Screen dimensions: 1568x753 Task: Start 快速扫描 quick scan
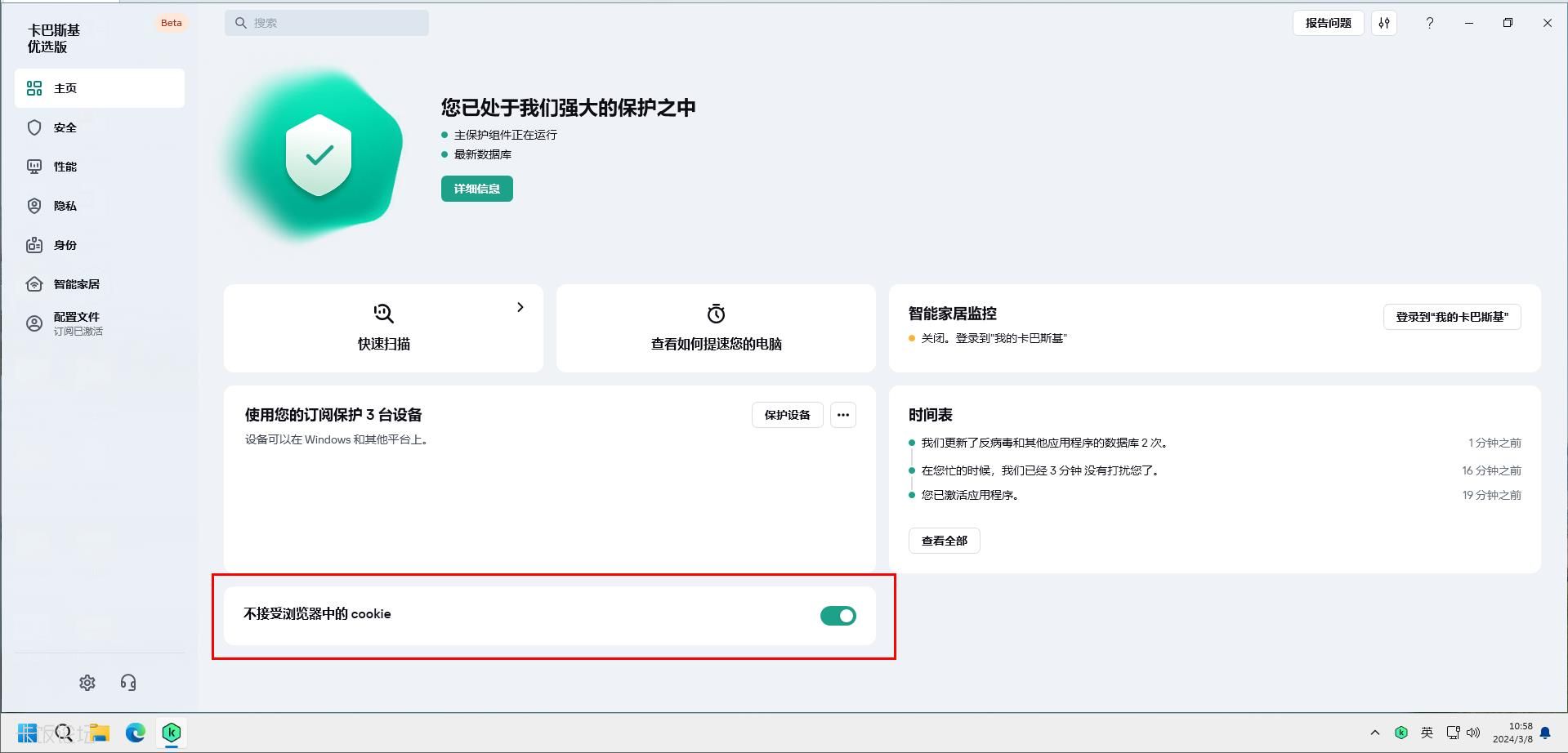pyautogui.click(x=383, y=327)
